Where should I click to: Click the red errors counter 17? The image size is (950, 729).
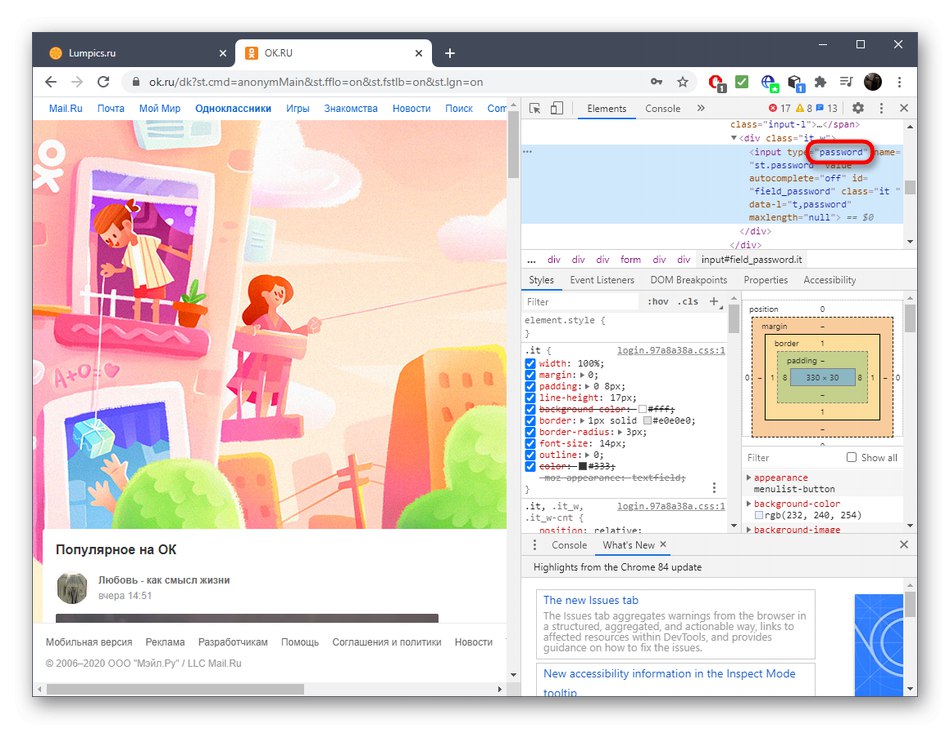pyautogui.click(x=779, y=108)
